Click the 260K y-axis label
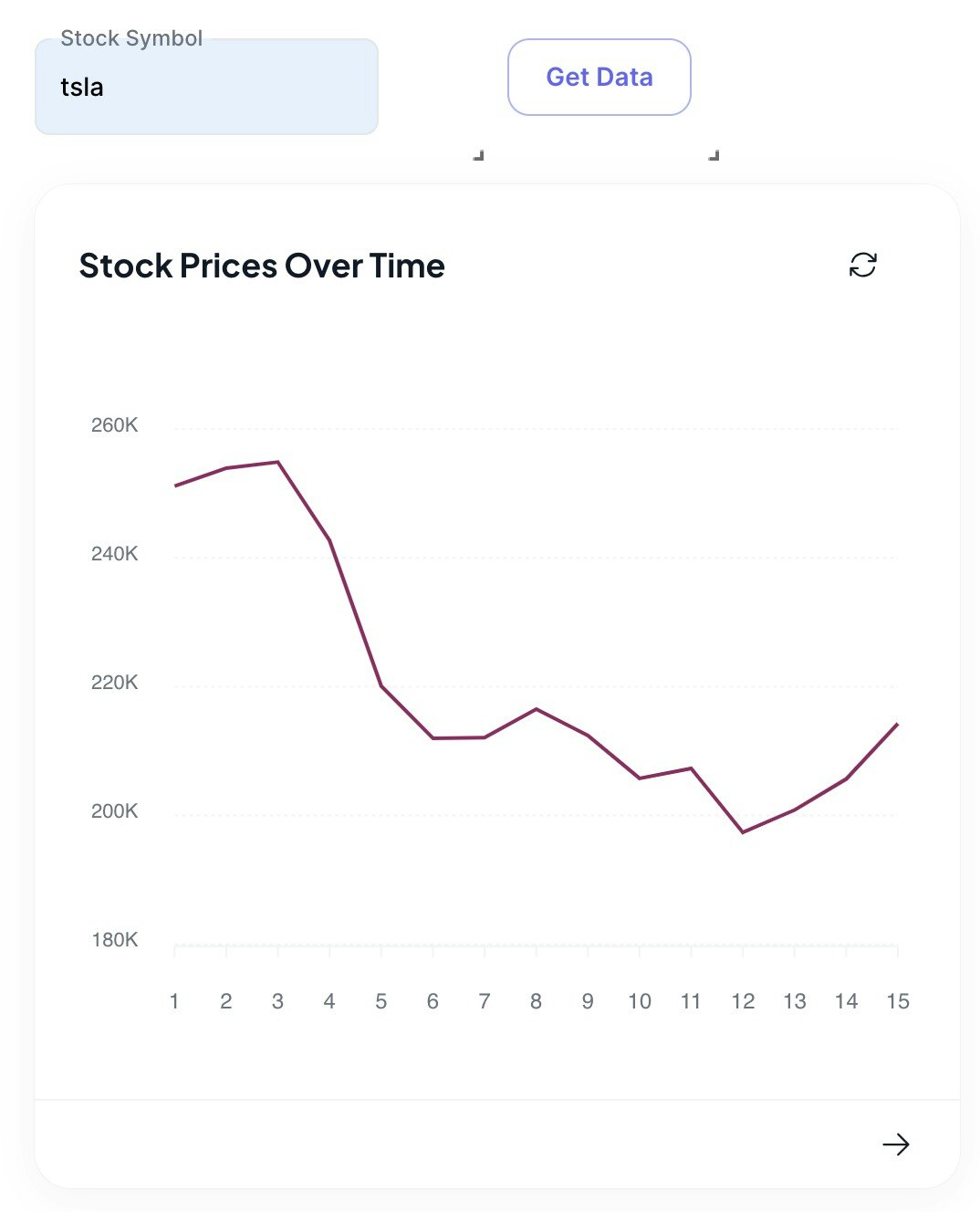This screenshot has height=1212, width=980. tap(114, 425)
